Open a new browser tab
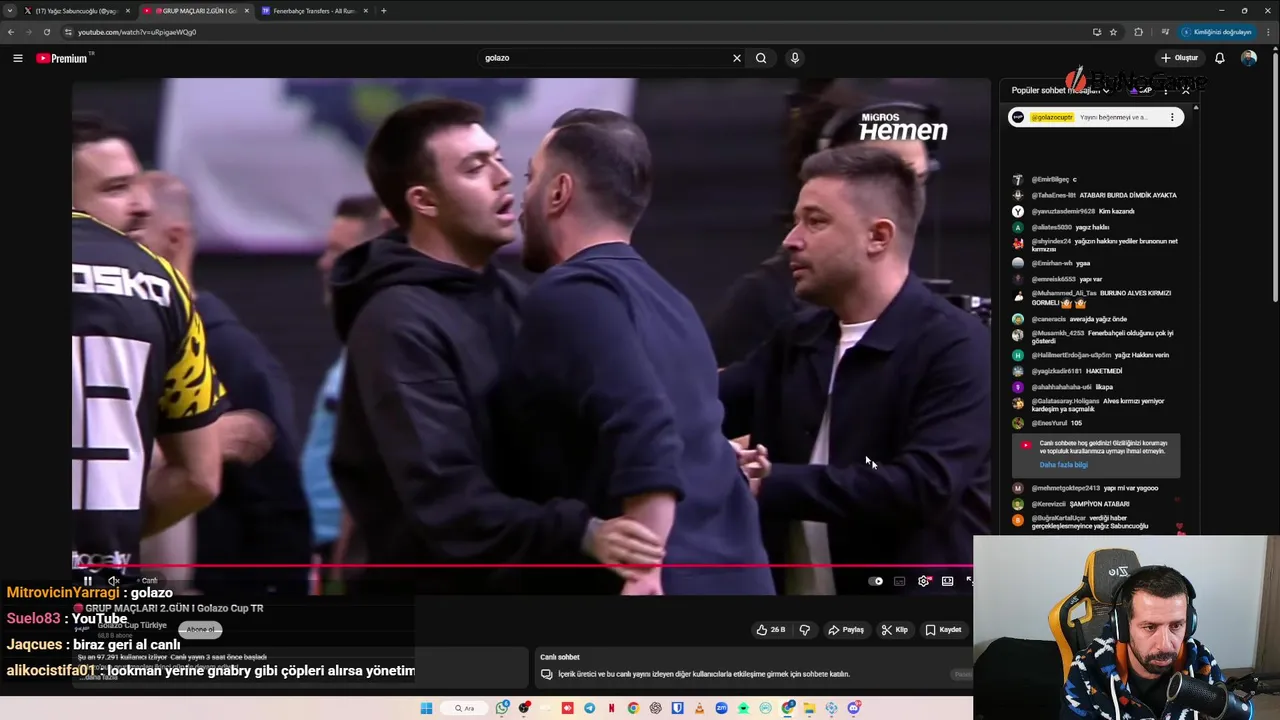The height and width of the screenshot is (720, 1280). 384,11
